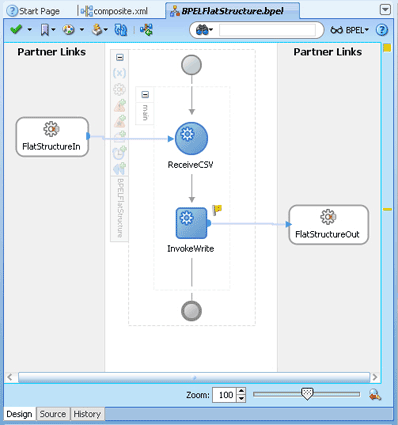Decrease zoom with the stepper down arrow

tap(242, 399)
